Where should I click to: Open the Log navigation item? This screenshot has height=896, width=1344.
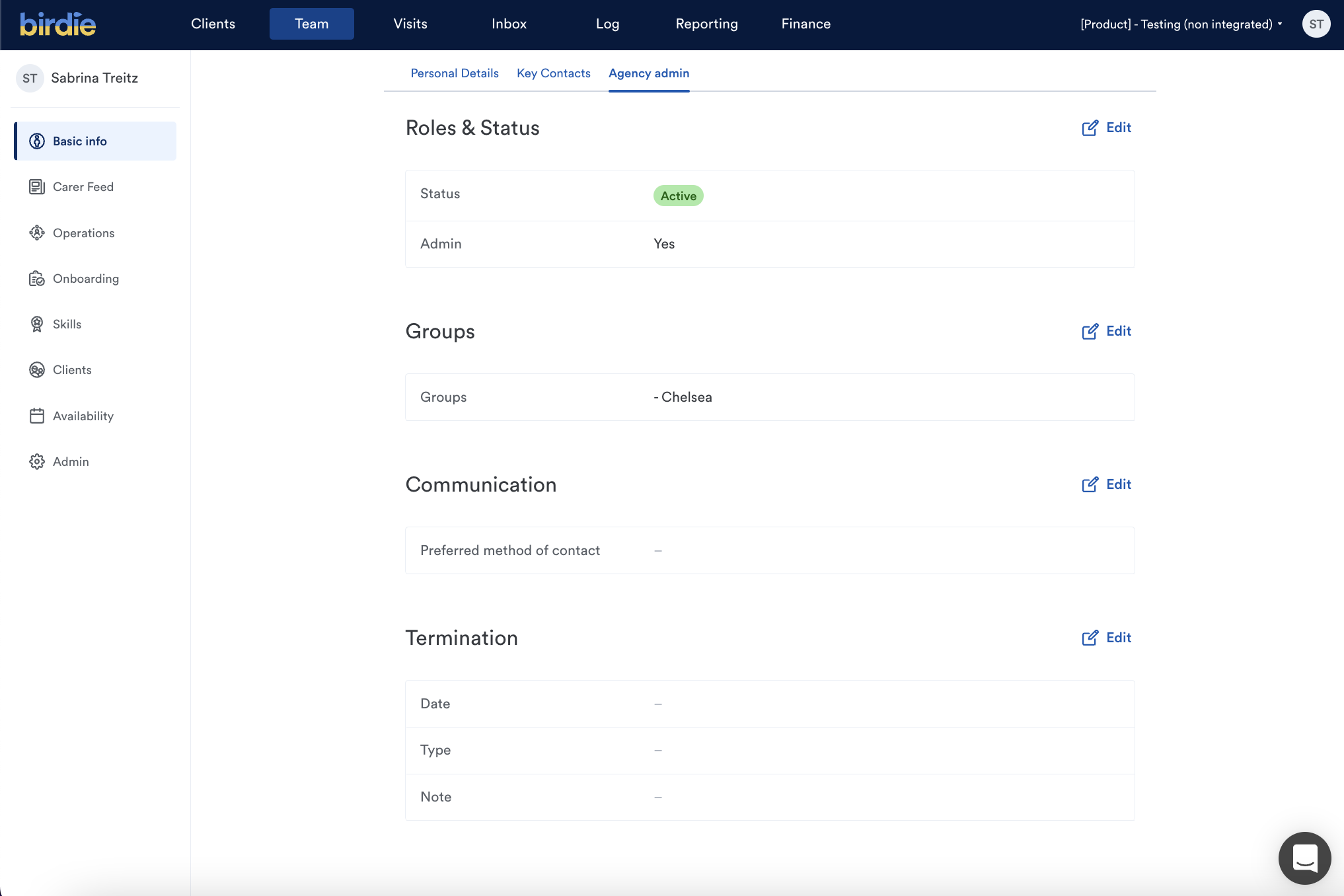[x=607, y=24]
